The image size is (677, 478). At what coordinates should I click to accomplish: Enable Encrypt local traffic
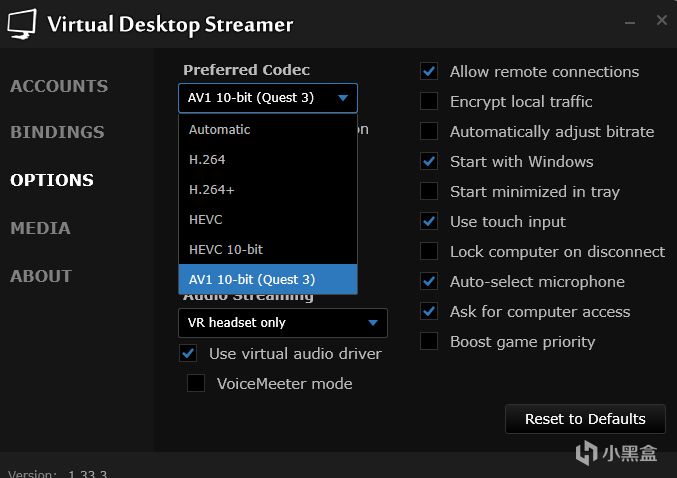429,102
